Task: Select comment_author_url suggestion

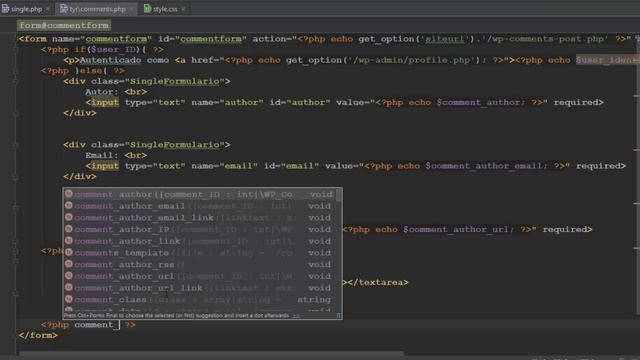Action: click(x=199, y=276)
